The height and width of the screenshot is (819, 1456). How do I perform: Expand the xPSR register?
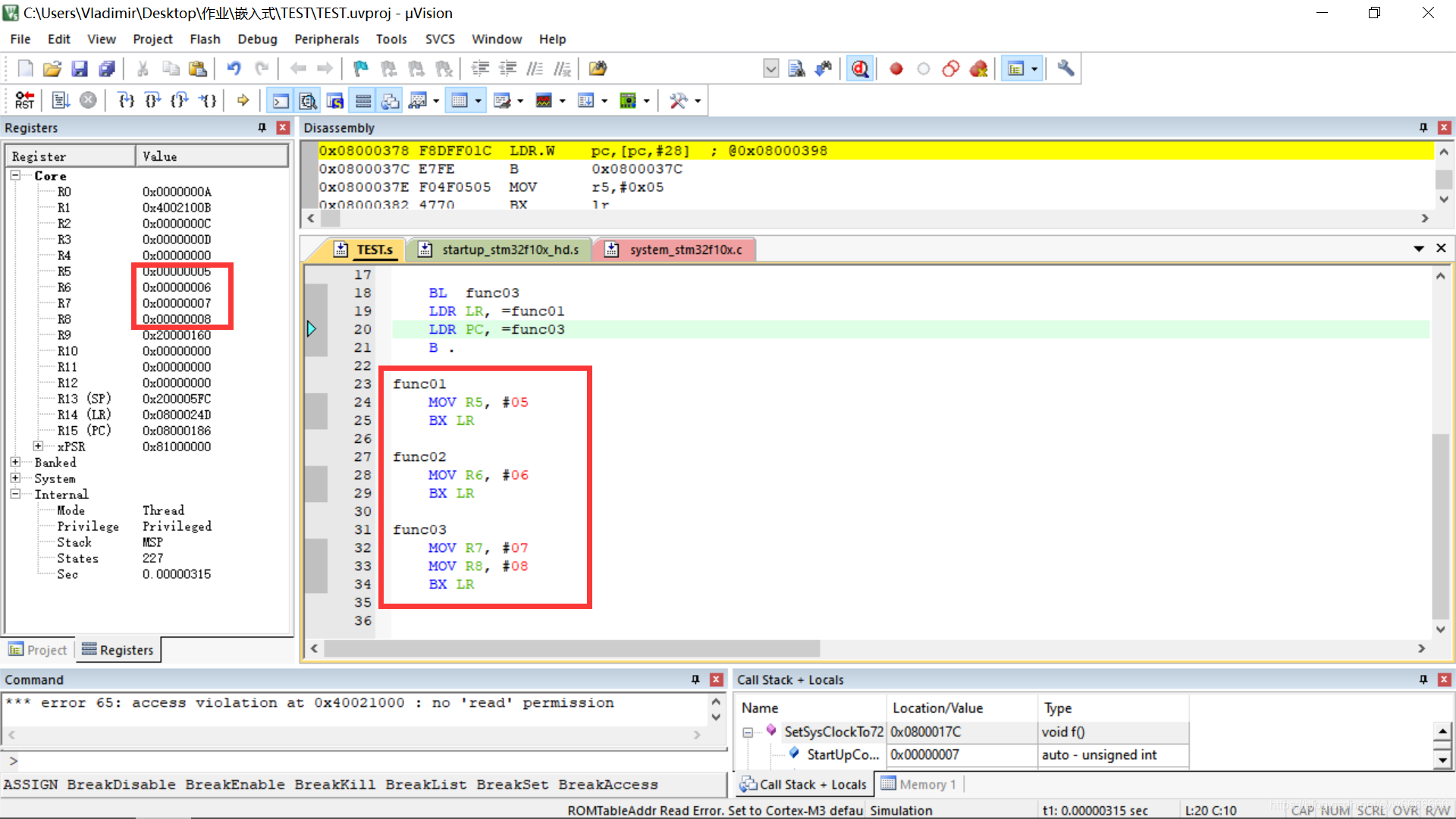(x=38, y=446)
